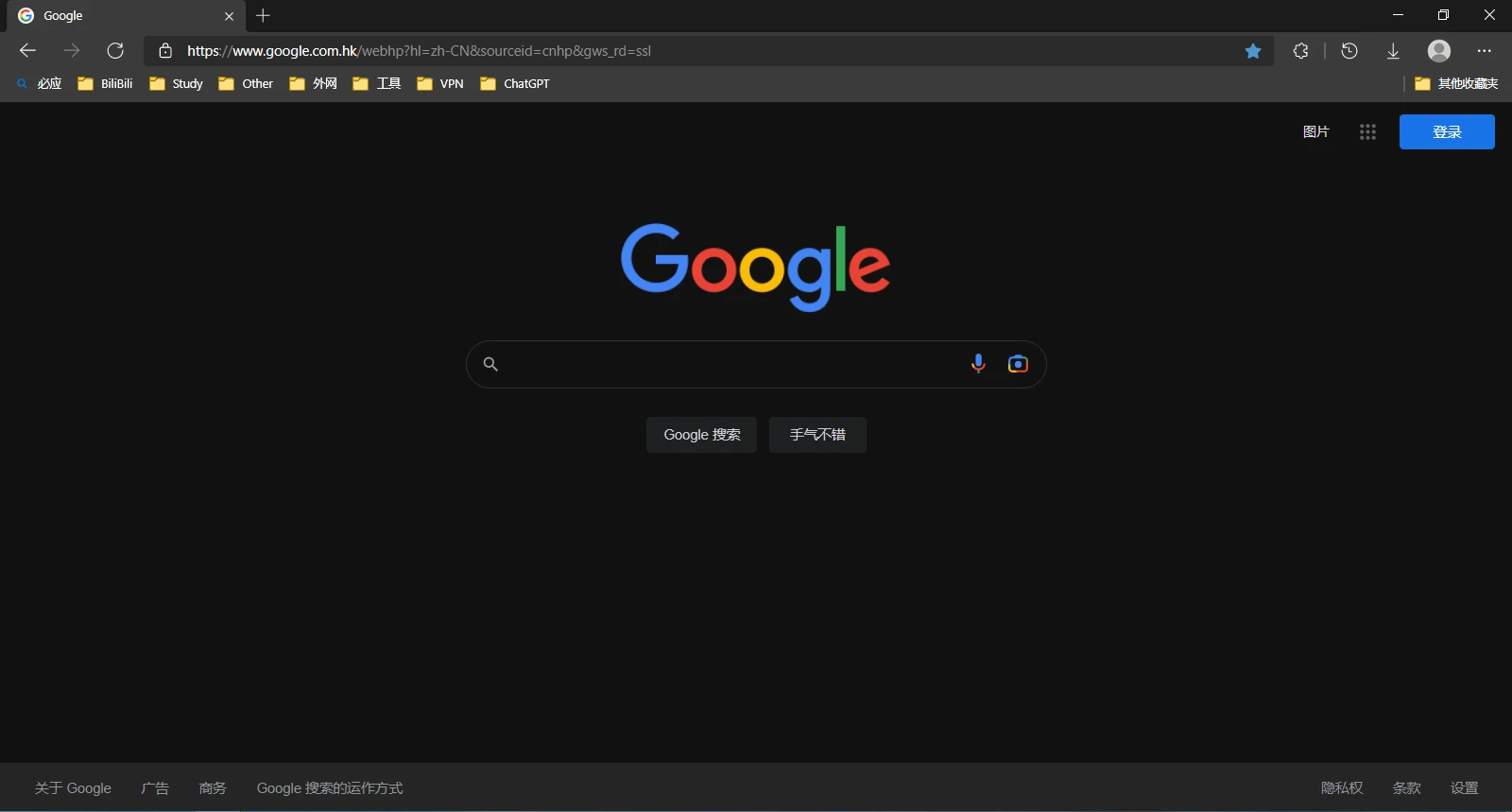View site security lock info

(x=165, y=51)
